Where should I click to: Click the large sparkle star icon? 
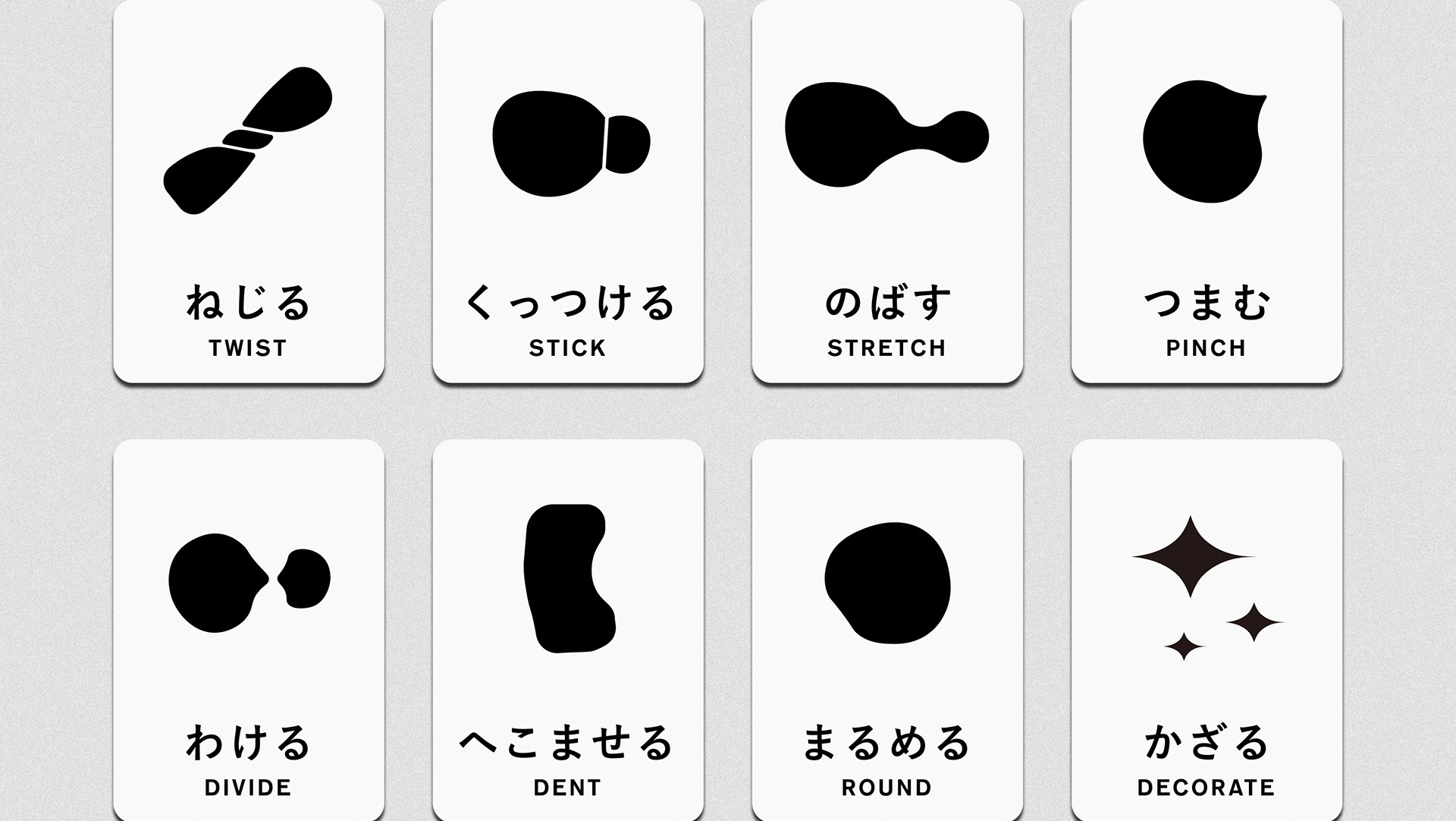[1191, 556]
